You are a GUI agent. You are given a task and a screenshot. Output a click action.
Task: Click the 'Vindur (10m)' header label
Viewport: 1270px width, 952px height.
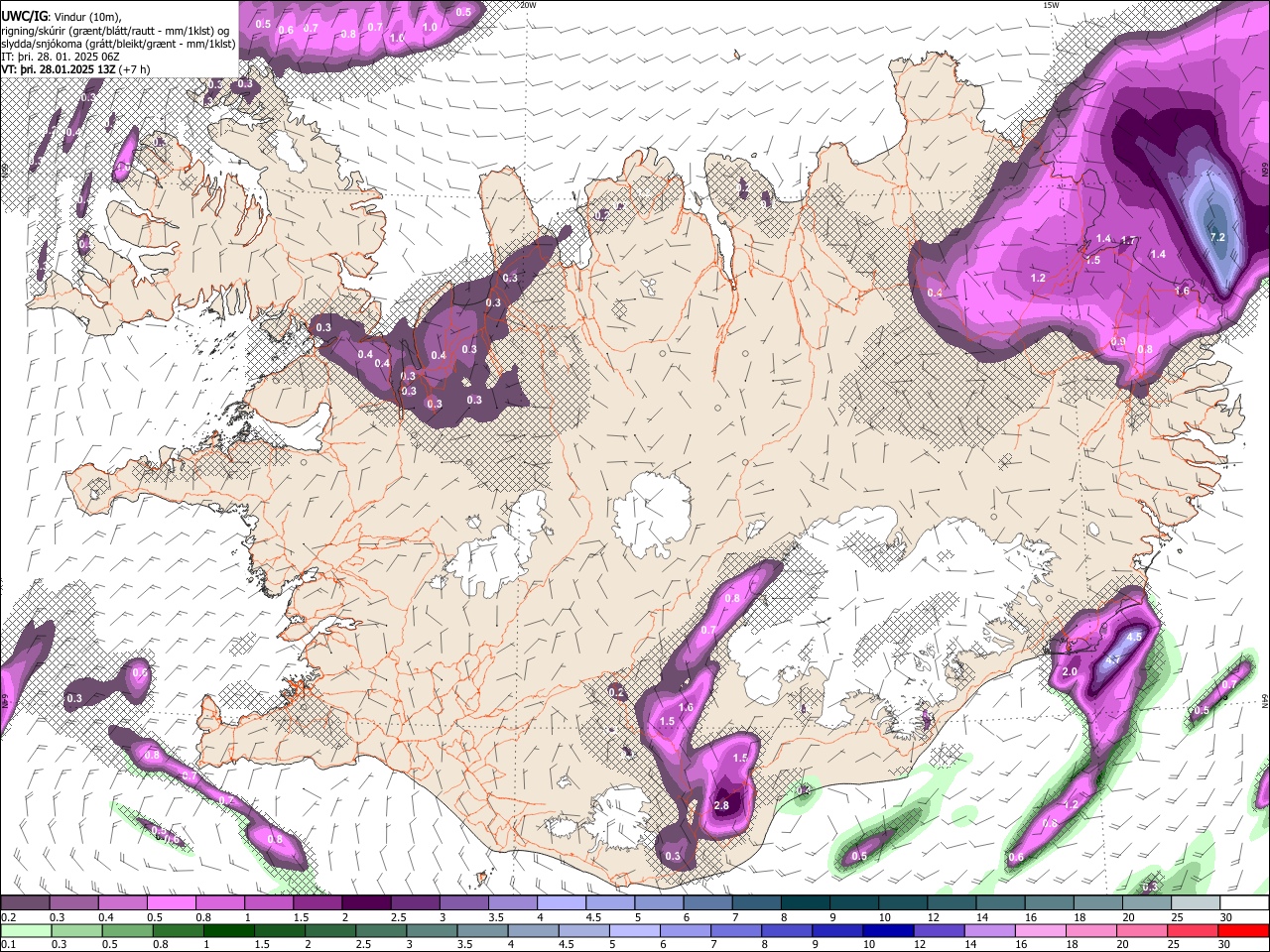click(88, 17)
